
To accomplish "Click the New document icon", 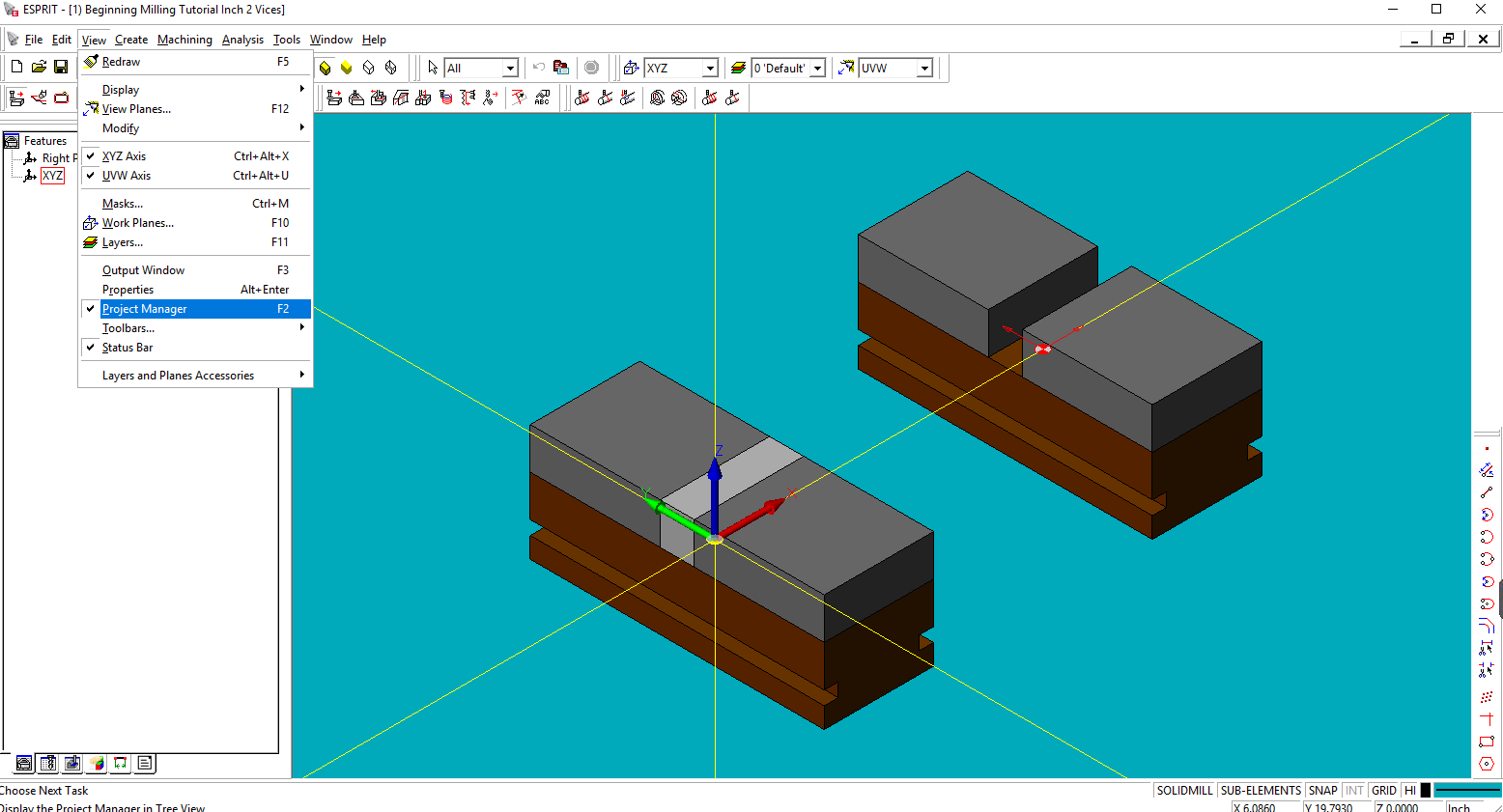I will coord(16,67).
